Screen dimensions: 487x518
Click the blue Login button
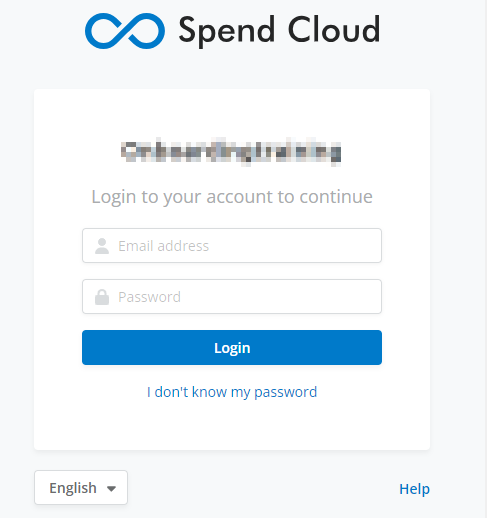232,347
